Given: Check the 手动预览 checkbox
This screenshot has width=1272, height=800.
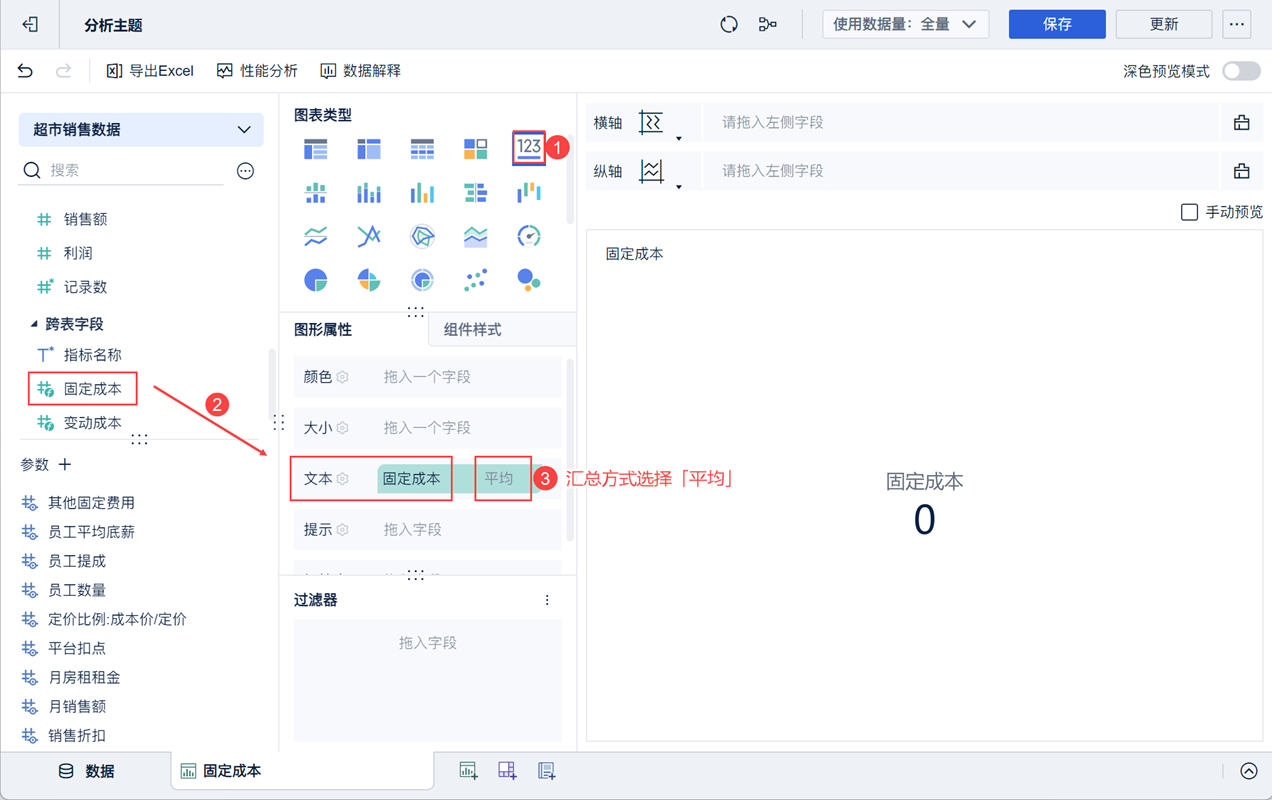Looking at the screenshot, I should pos(1189,212).
